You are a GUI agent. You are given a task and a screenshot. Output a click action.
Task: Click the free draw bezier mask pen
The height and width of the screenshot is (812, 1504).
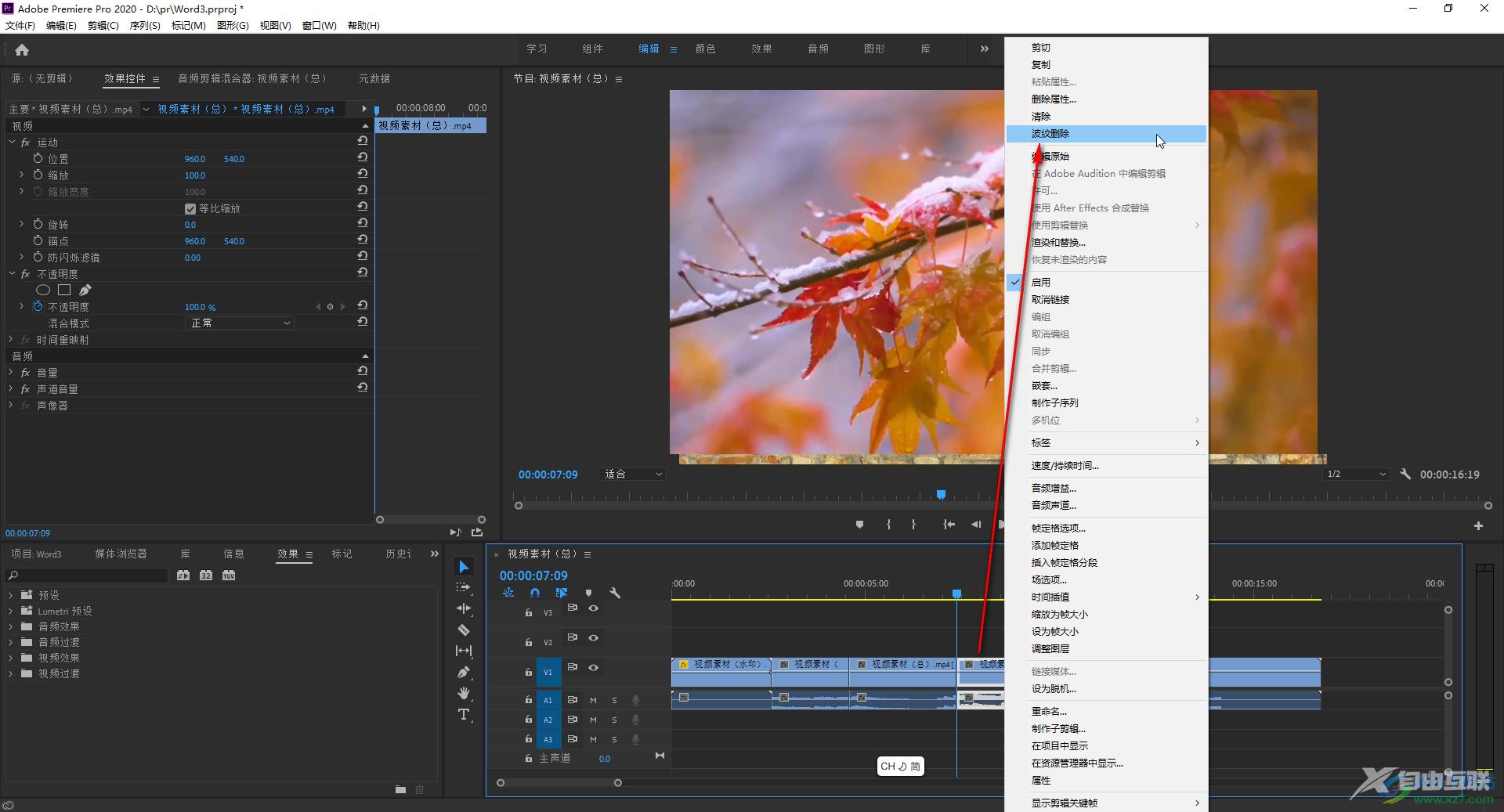tap(85, 290)
